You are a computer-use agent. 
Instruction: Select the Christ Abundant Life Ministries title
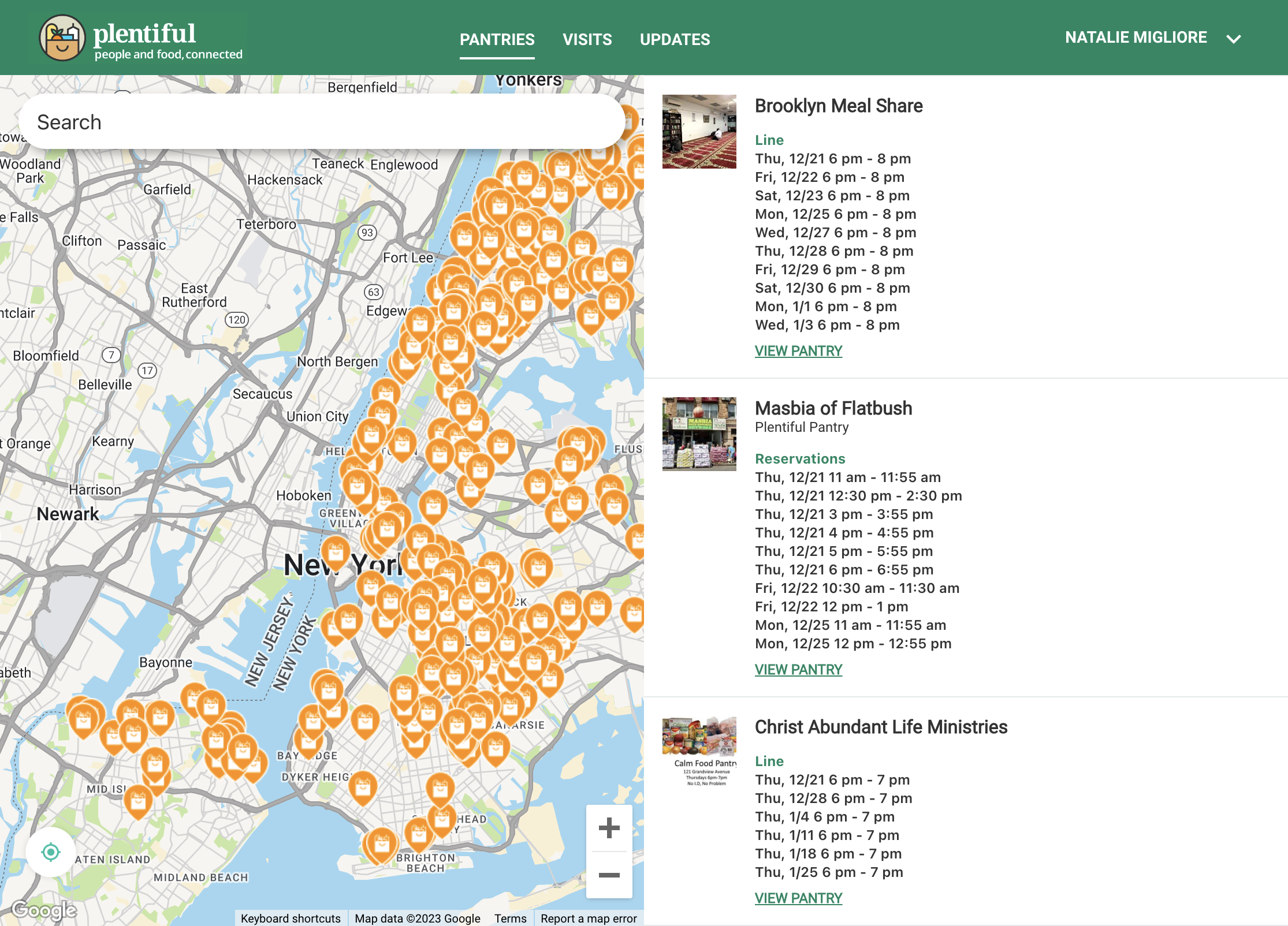point(881,727)
